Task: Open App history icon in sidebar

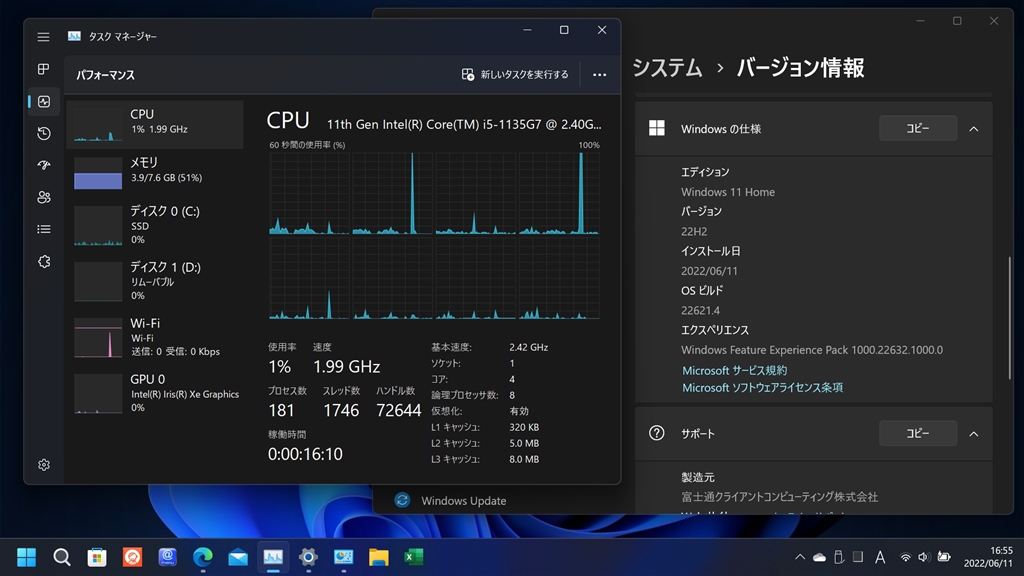Action: click(44, 133)
